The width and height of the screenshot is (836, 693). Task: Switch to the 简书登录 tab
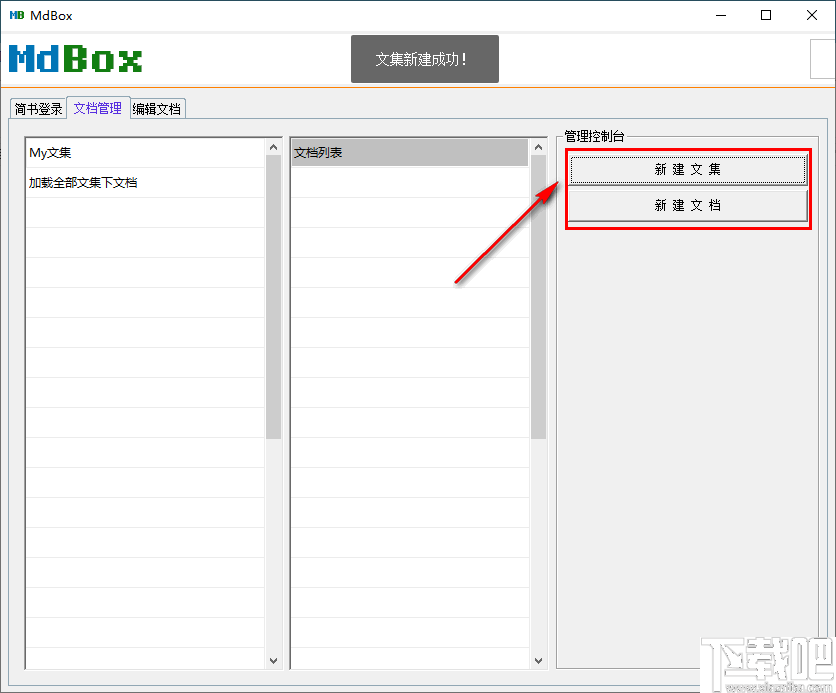point(37,108)
